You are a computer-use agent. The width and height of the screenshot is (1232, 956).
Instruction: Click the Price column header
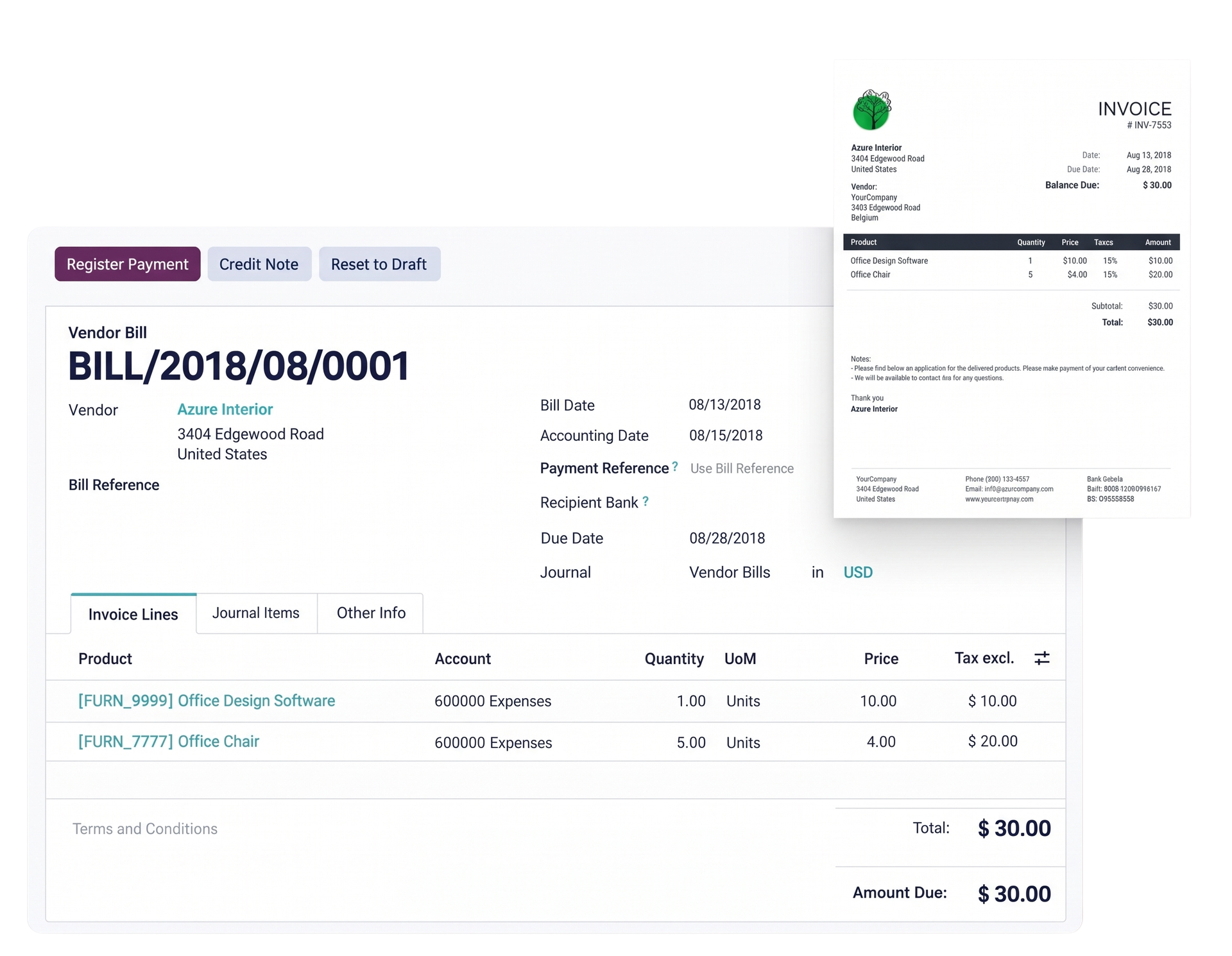click(881, 658)
